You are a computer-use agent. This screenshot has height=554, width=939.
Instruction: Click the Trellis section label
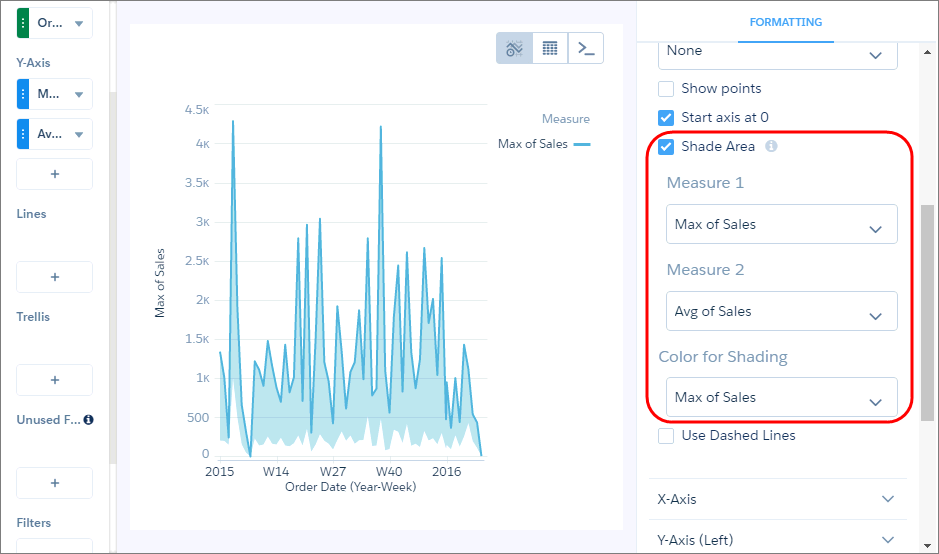click(x=33, y=317)
